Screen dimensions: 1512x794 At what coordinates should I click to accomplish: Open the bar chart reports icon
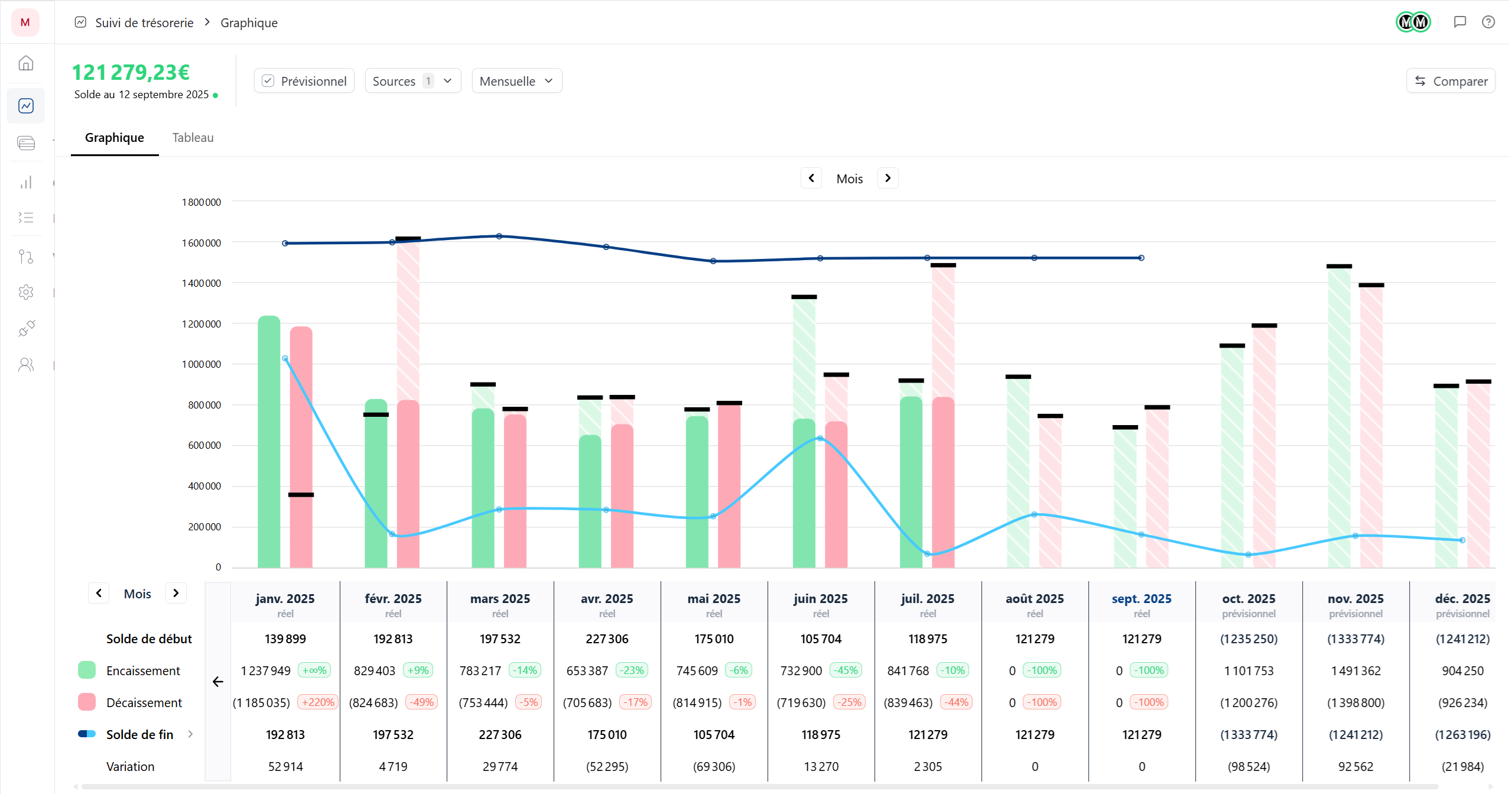coord(26,182)
